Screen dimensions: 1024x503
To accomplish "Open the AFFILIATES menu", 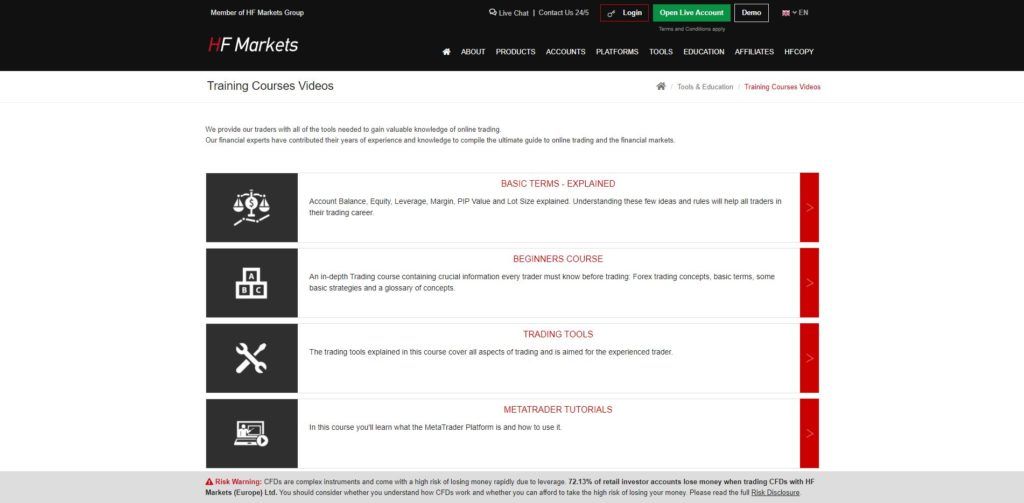I will click(754, 52).
